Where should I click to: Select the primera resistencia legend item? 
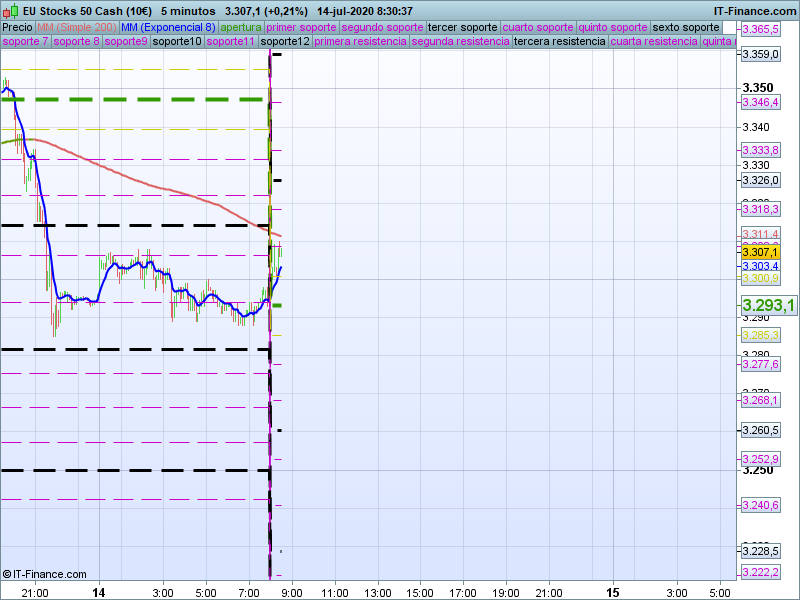click(361, 42)
